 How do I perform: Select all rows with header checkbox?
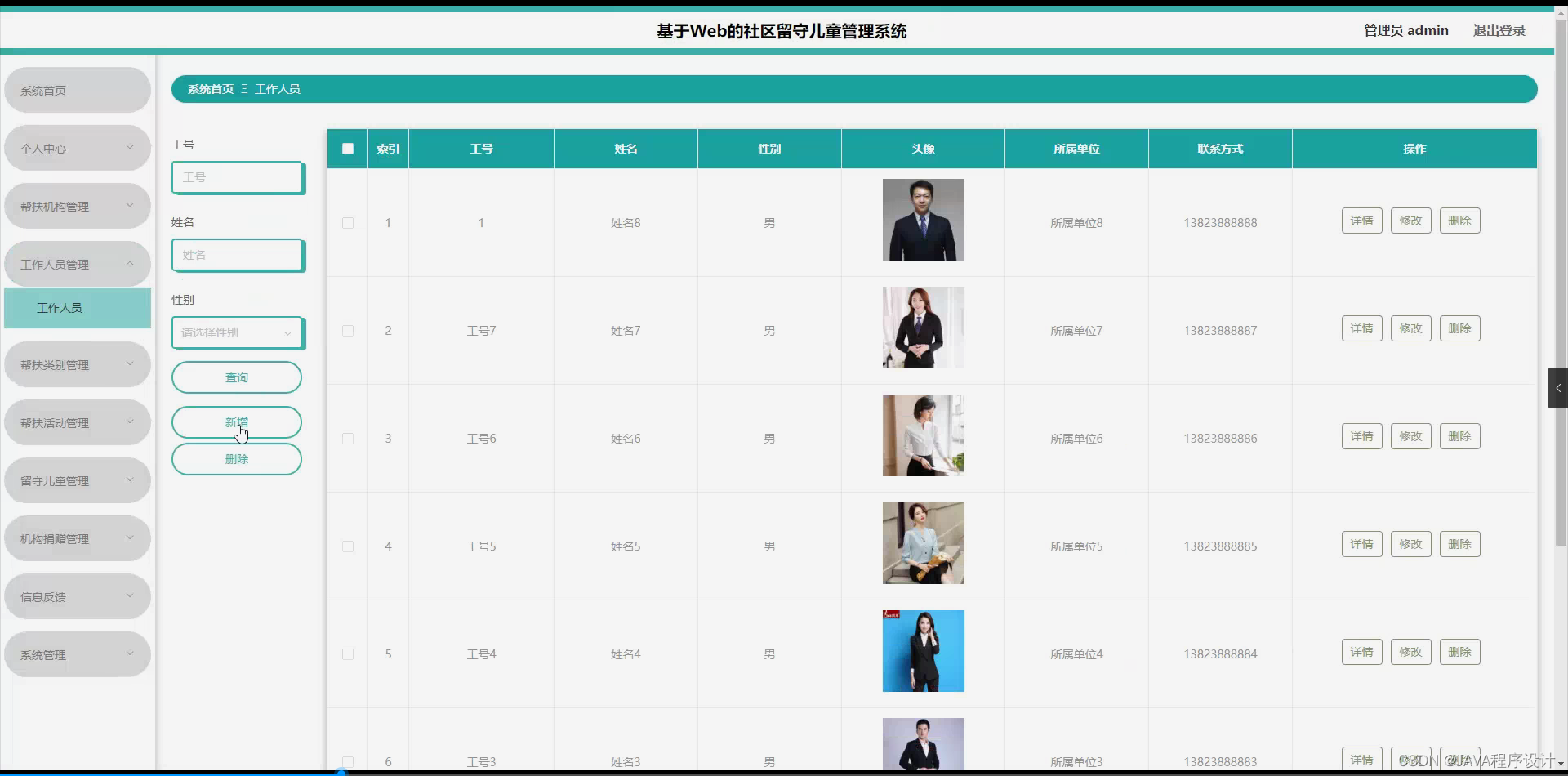click(347, 148)
